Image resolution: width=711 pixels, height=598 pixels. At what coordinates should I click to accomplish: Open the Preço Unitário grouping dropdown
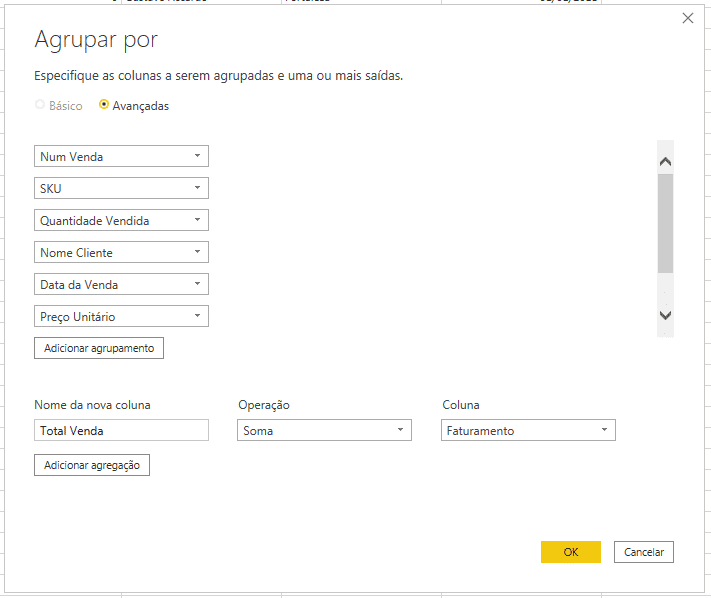coord(121,316)
